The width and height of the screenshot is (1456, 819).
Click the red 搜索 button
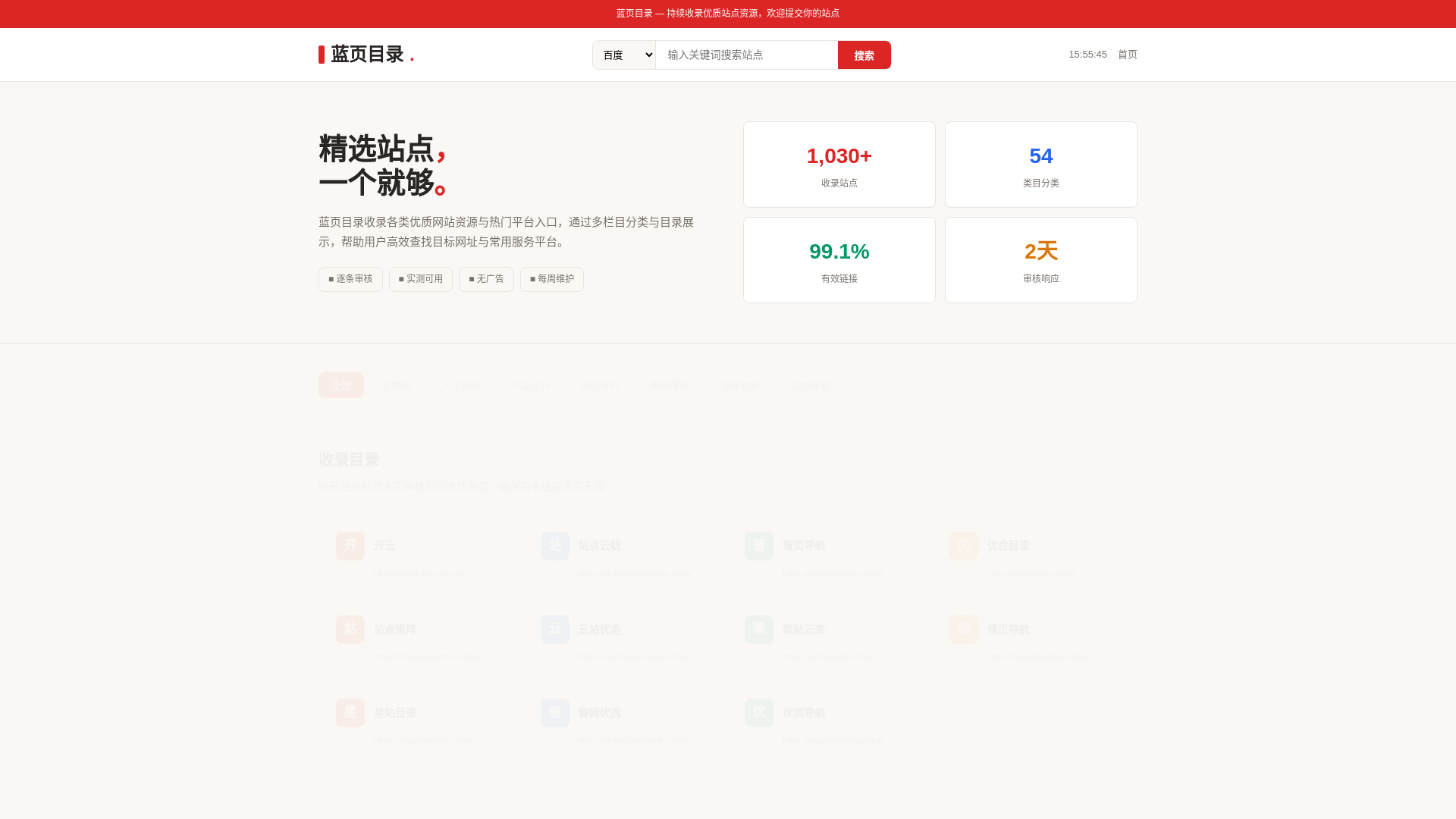click(x=864, y=55)
